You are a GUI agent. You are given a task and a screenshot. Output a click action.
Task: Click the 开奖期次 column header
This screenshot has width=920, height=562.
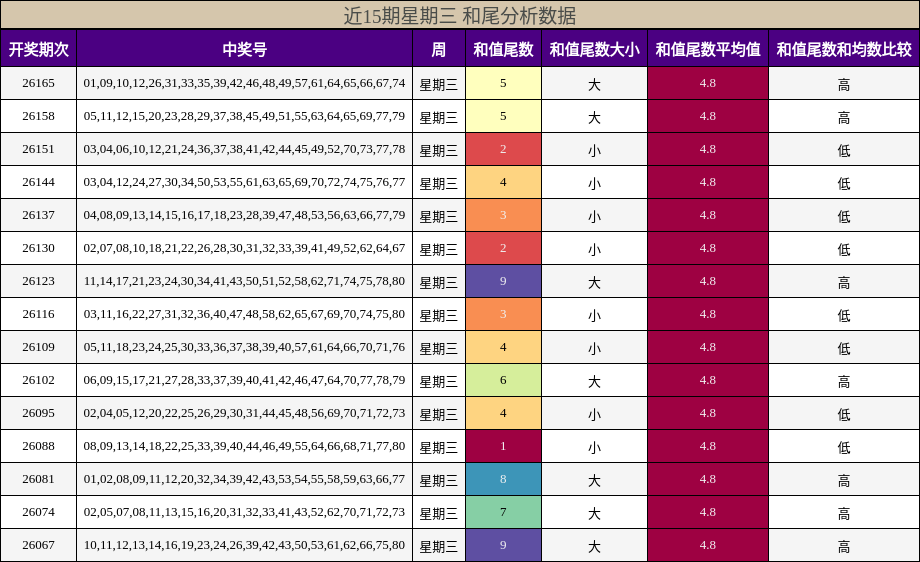tap(39, 49)
